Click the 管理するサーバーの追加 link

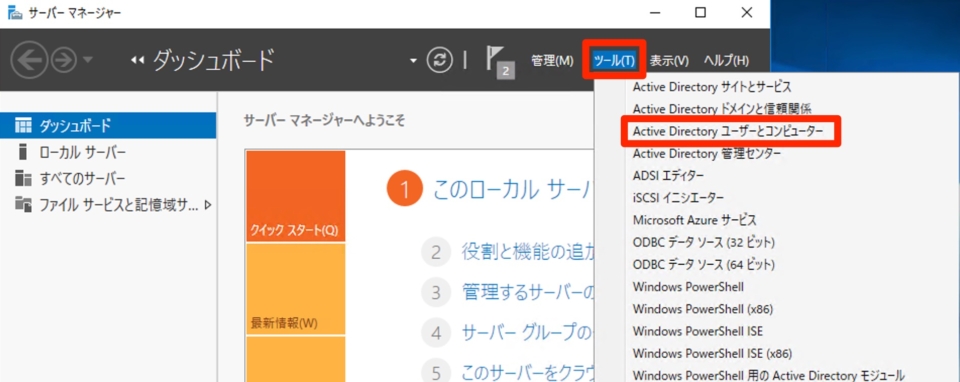point(528,292)
